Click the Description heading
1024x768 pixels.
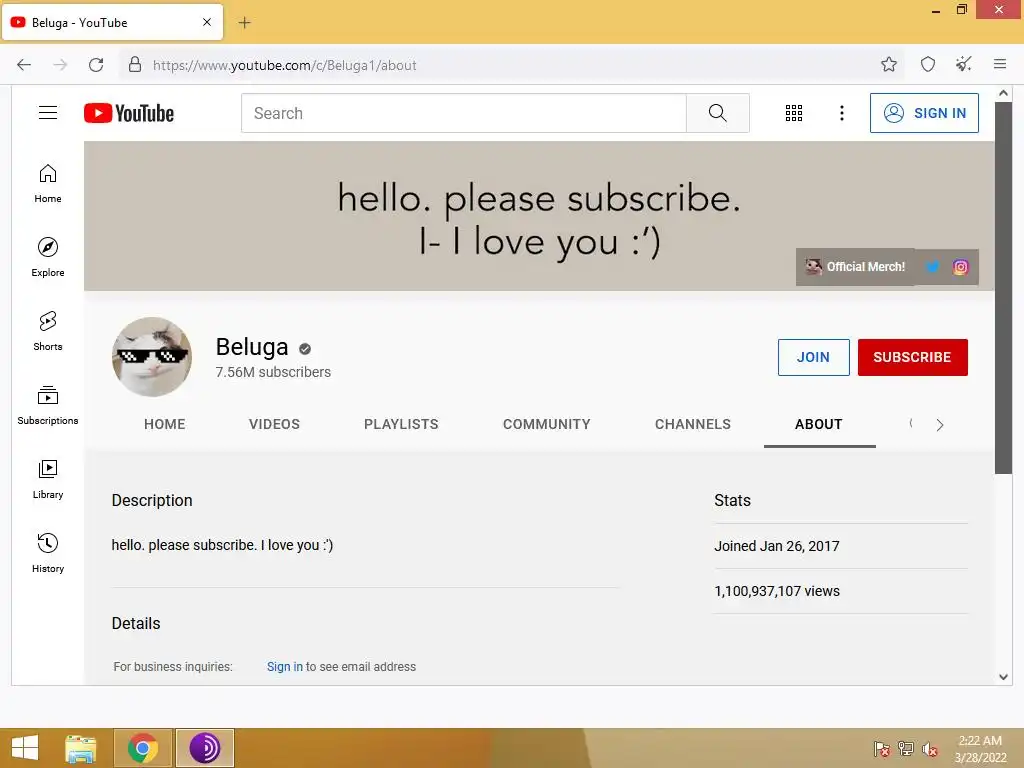tap(152, 500)
